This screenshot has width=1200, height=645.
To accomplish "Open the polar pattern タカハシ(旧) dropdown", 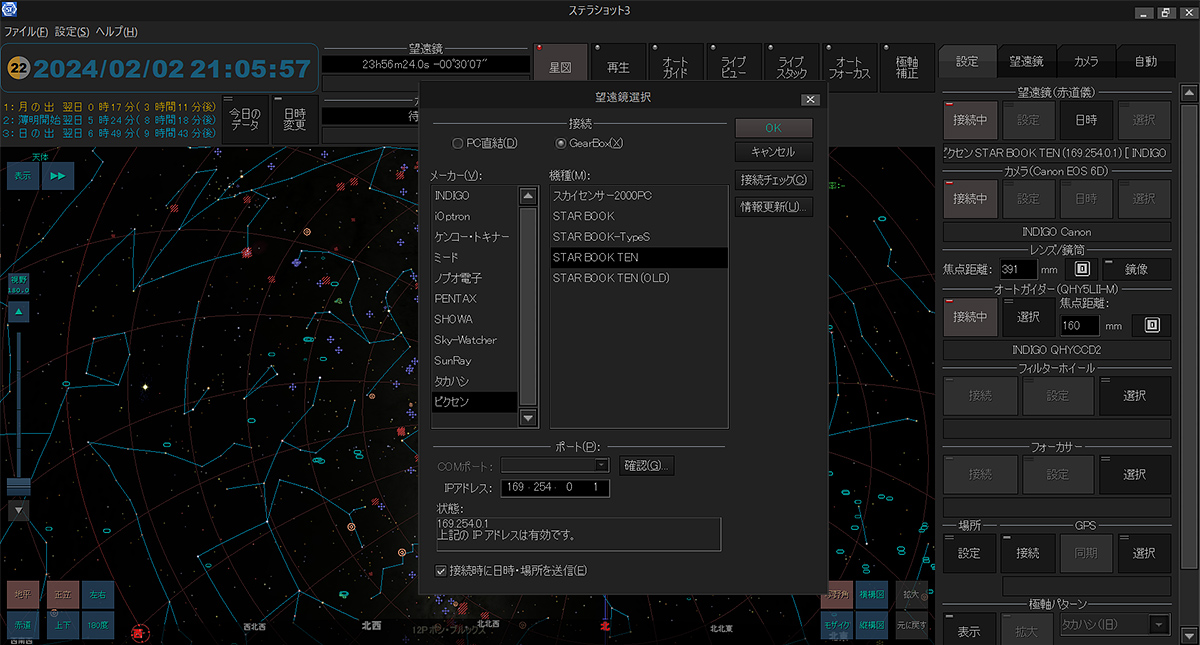I will (1159, 625).
